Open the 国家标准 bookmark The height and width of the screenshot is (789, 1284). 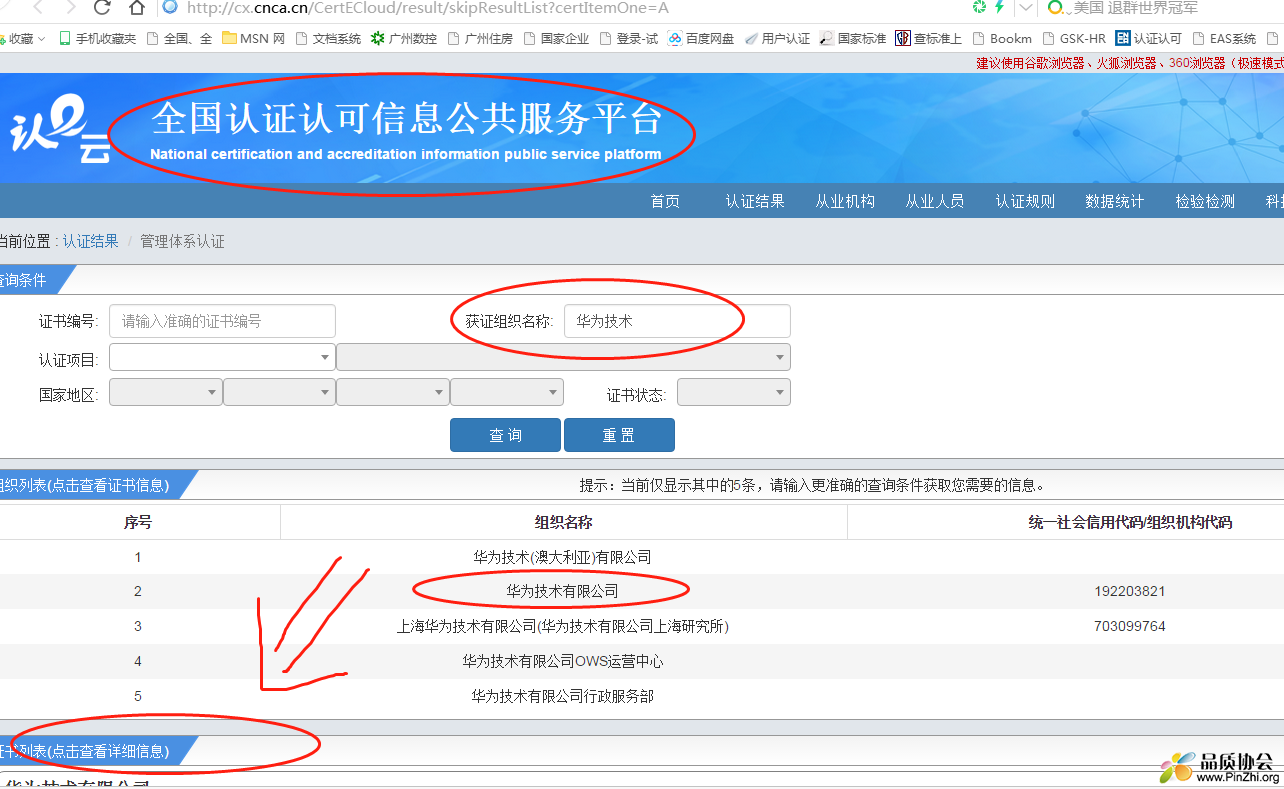pos(853,39)
